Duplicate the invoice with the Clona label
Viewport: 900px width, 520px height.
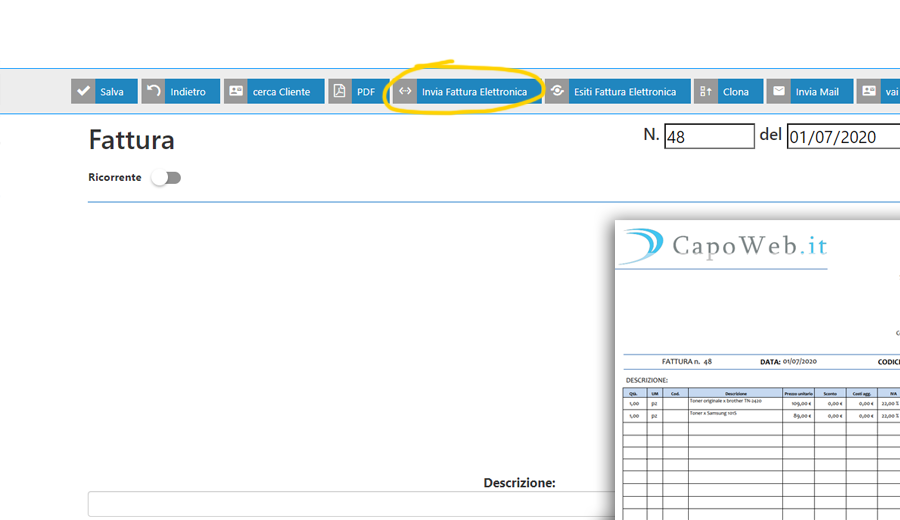pyautogui.click(x=736, y=92)
